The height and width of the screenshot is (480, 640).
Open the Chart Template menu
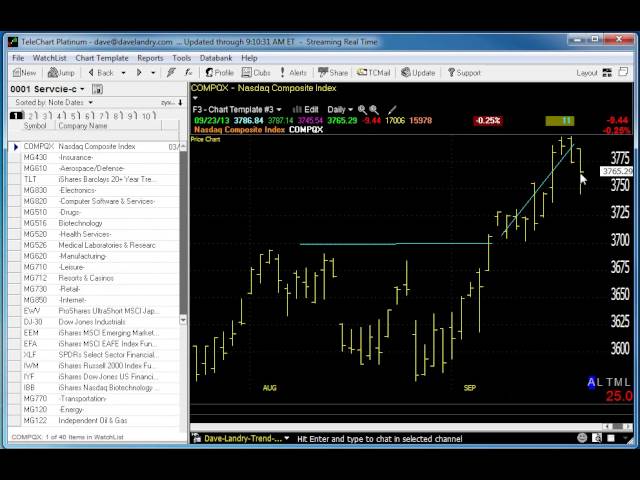click(102, 58)
